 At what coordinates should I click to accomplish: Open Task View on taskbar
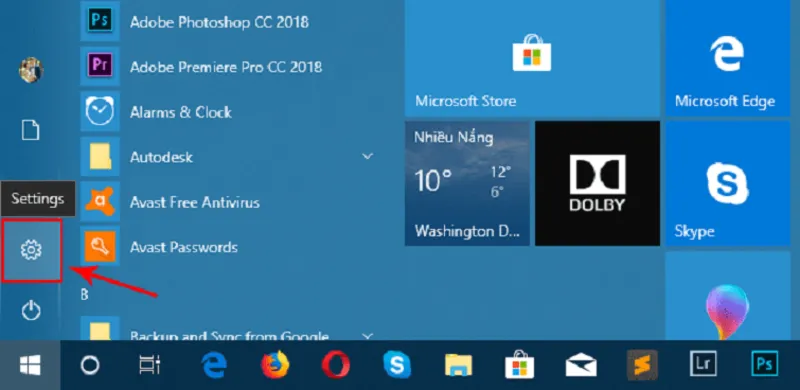(x=150, y=365)
